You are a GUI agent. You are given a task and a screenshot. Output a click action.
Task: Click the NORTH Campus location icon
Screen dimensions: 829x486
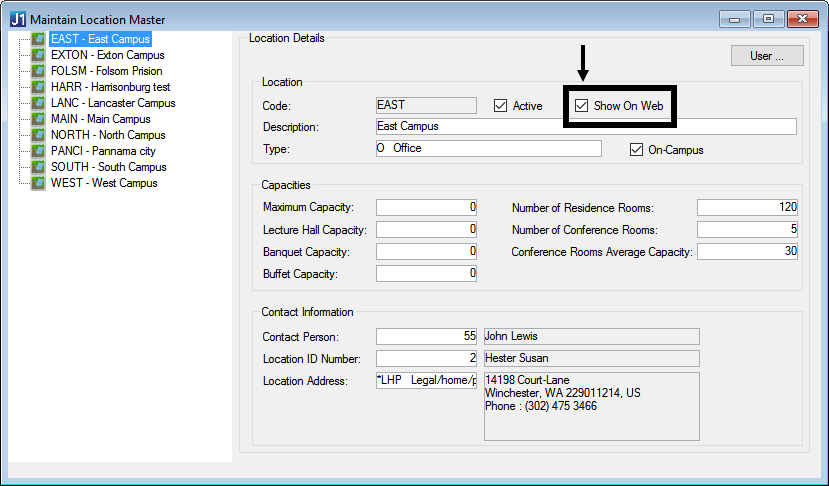(38, 135)
